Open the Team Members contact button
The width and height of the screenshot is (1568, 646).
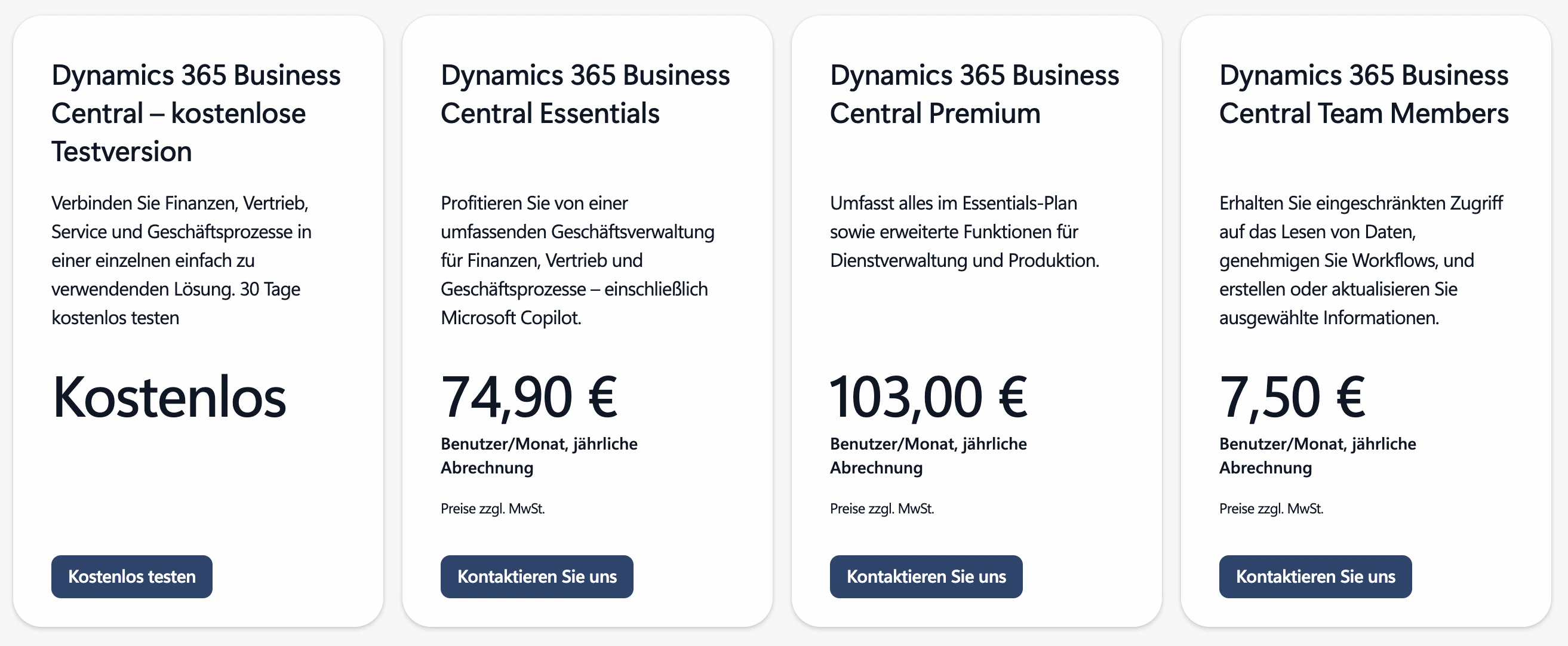[x=1315, y=576]
